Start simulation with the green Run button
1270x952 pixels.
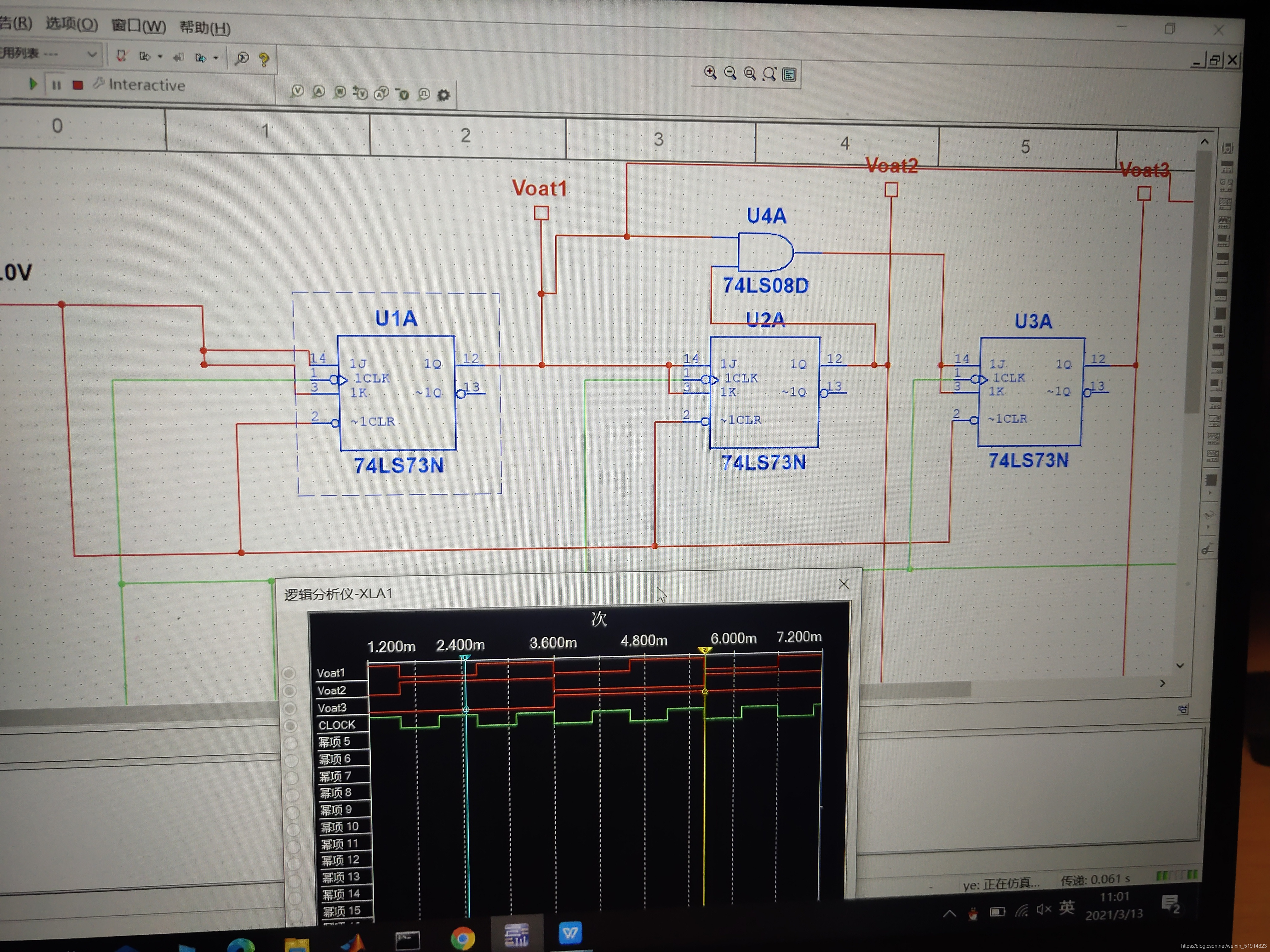pos(33,84)
